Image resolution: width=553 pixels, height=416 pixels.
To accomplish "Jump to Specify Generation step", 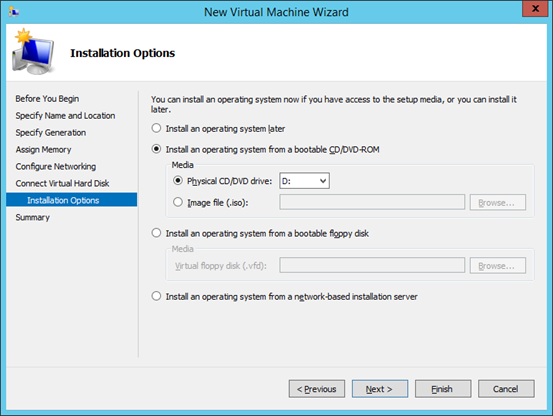I will pos(51,133).
